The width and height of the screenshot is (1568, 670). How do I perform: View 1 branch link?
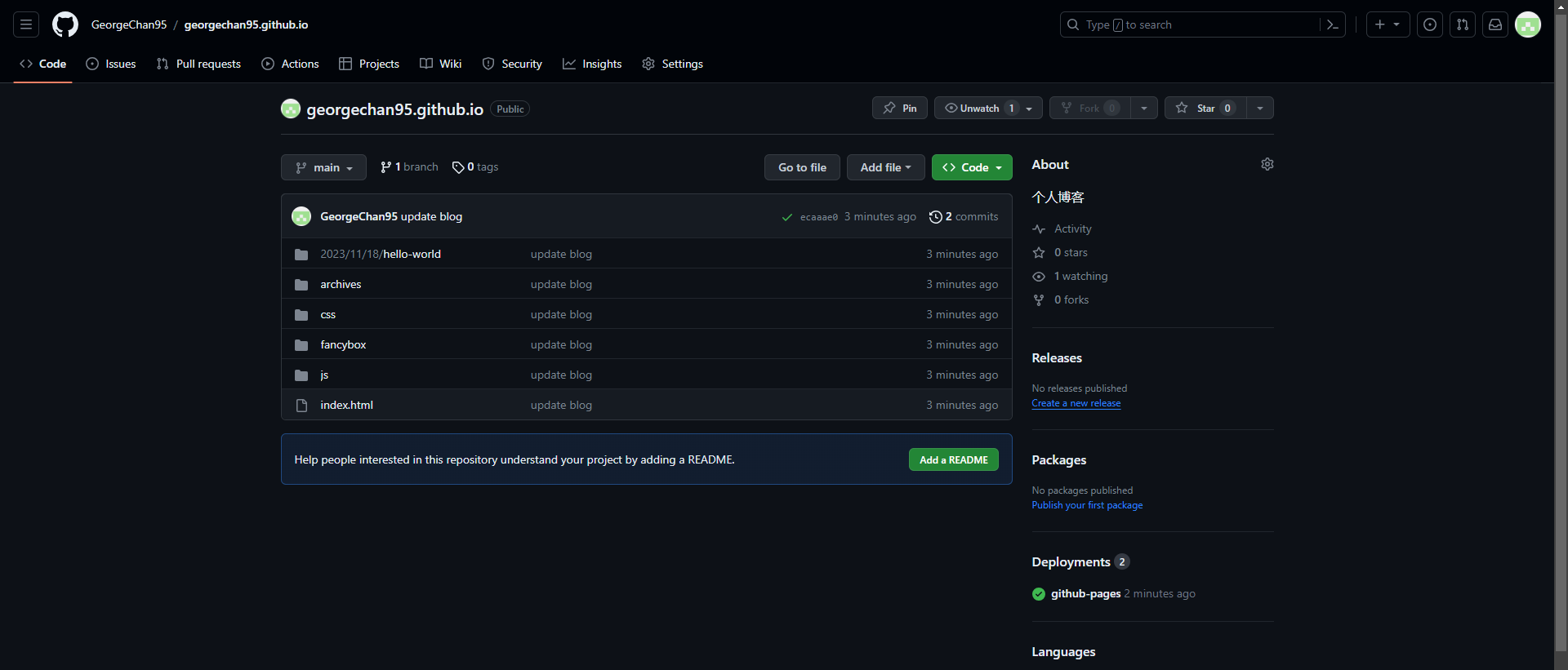point(409,167)
